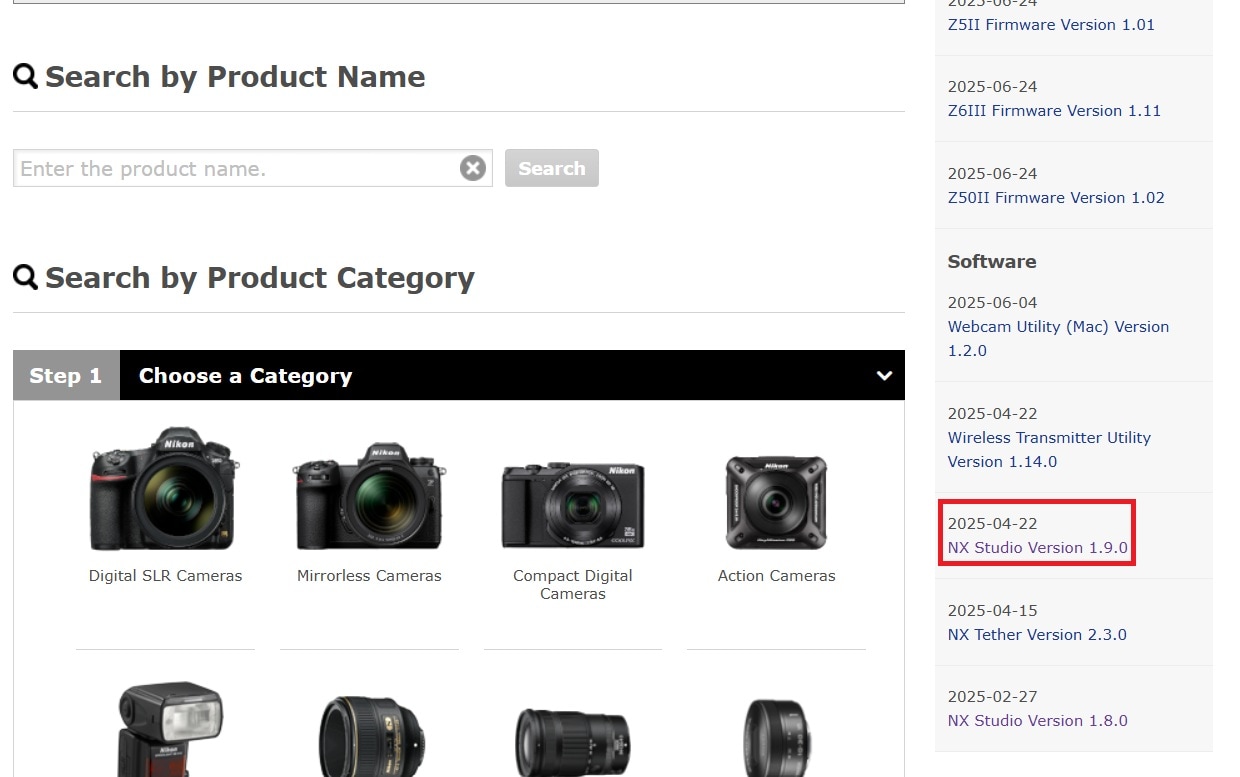The height and width of the screenshot is (777, 1240).
Task: Open NX Tether Version 2.3.0 link
Action: click(1037, 635)
